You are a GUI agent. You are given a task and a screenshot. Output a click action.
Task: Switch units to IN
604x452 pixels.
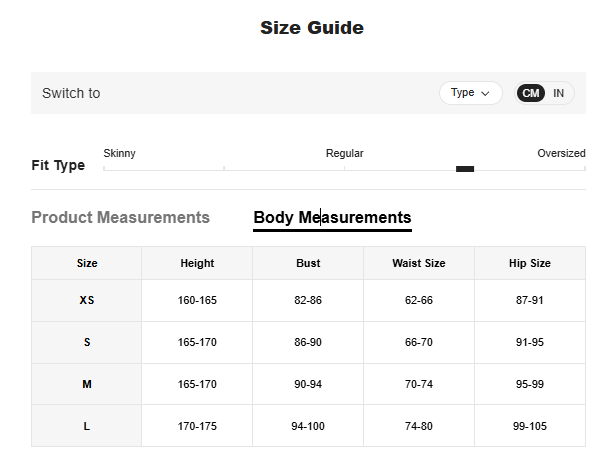tap(558, 93)
